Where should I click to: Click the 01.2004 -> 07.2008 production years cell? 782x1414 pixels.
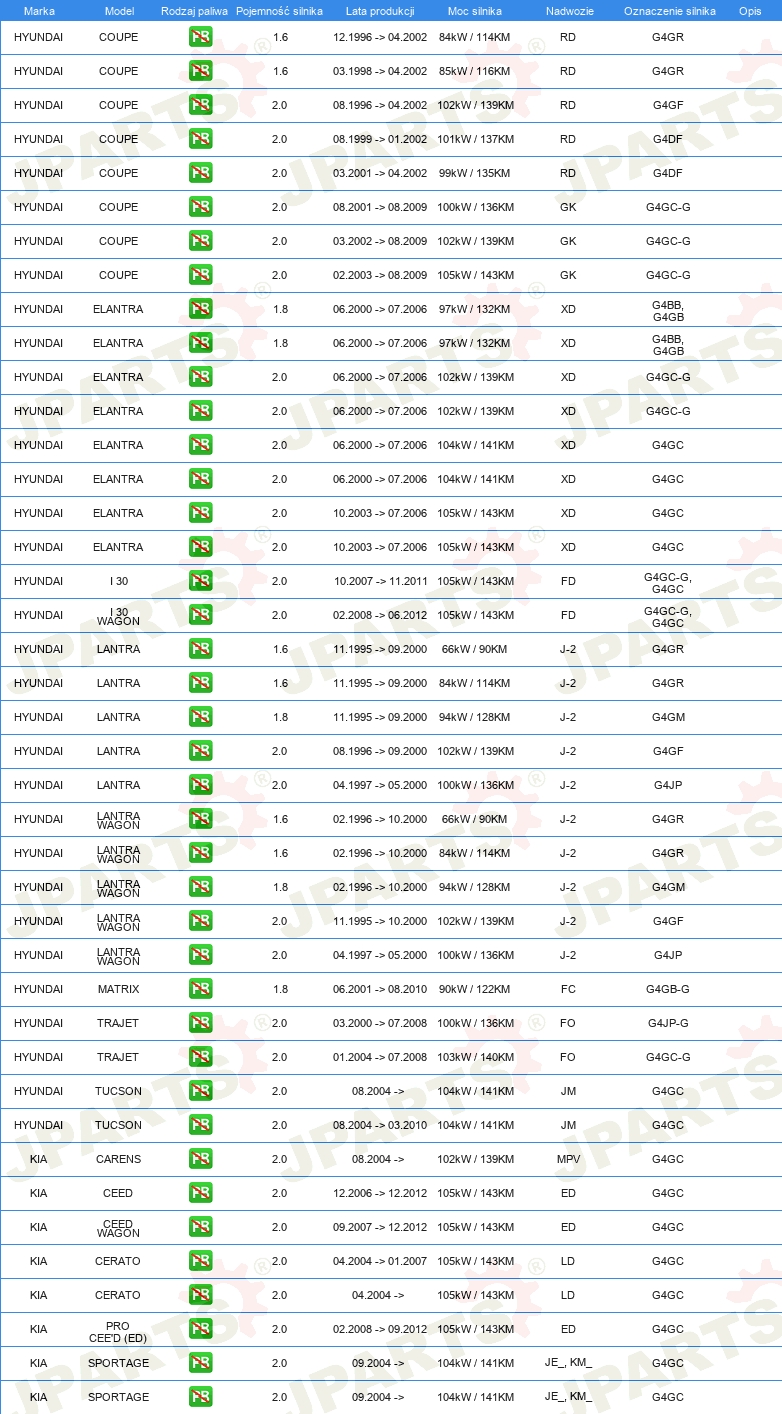380,1057
